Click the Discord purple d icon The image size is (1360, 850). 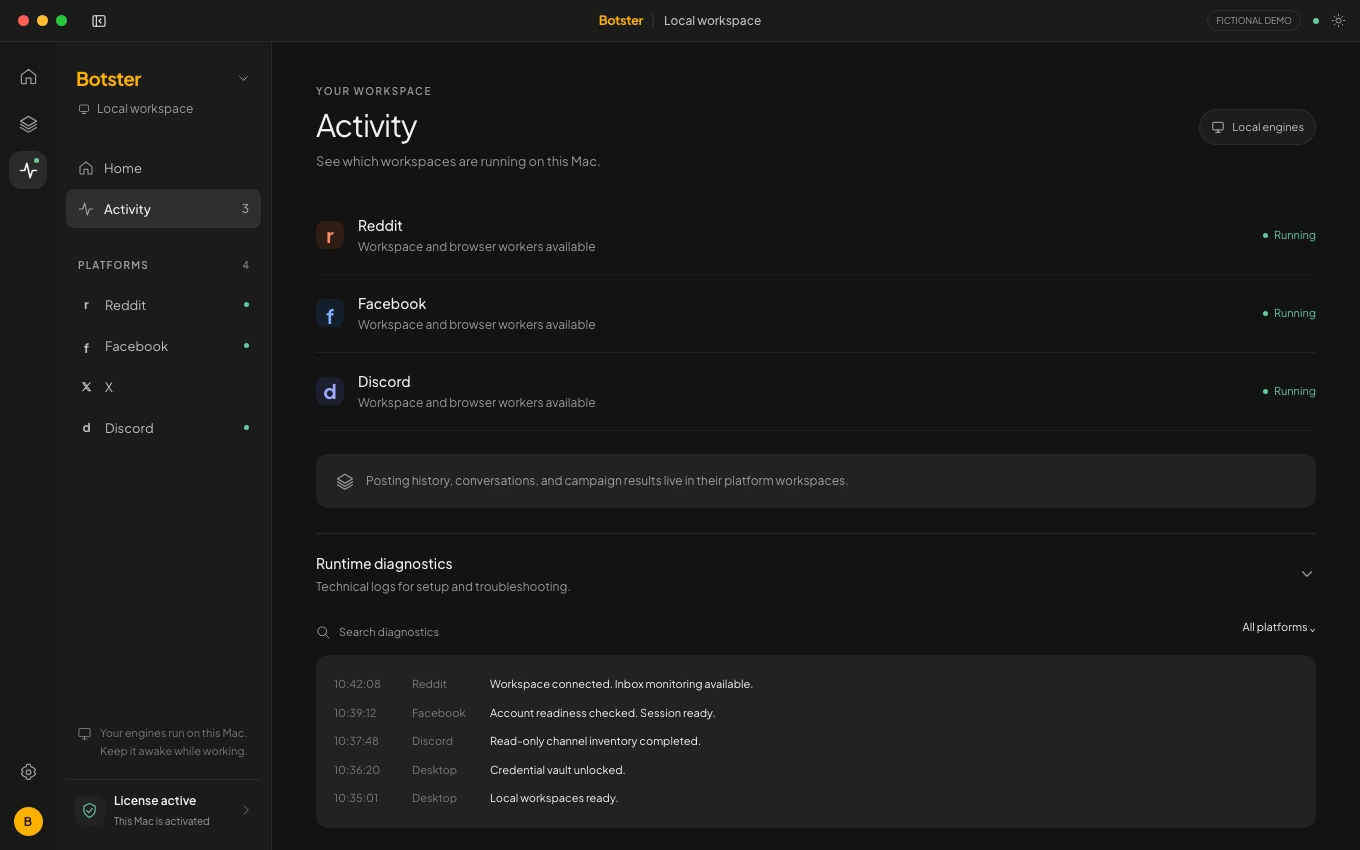point(330,392)
